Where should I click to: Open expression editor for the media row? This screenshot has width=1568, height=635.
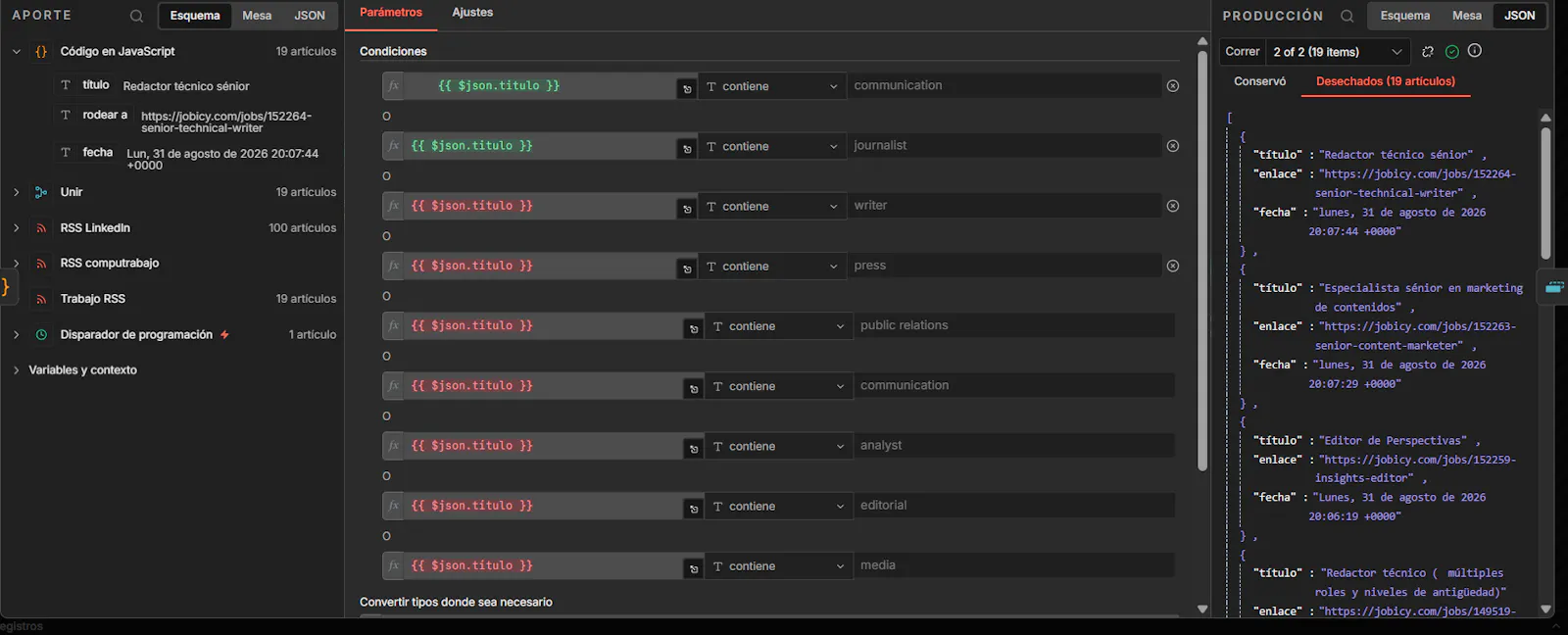tap(694, 567)
